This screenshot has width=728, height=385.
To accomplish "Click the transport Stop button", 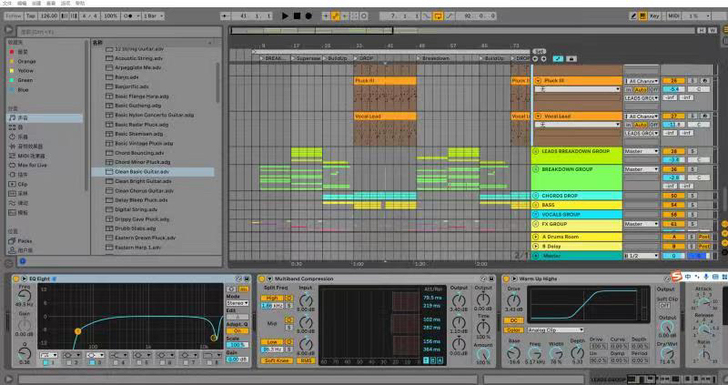I will point(297,16).
